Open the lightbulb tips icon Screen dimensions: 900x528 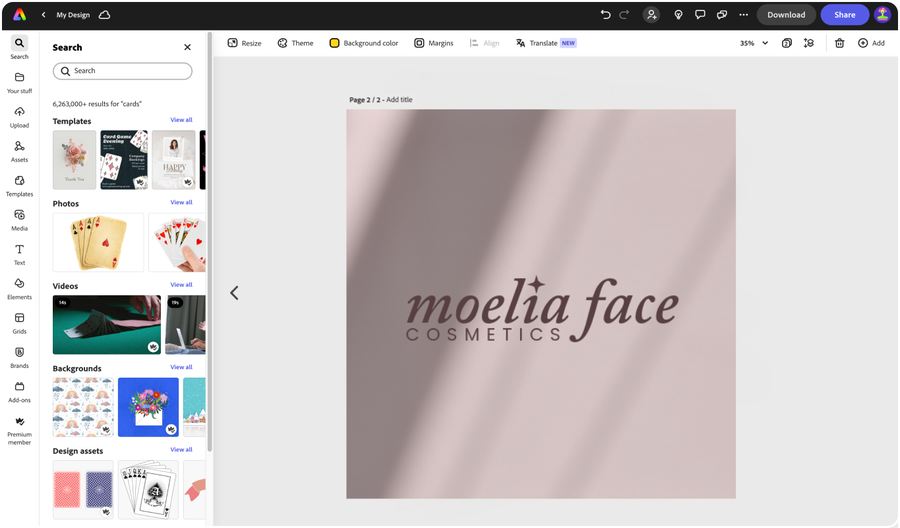tap(678, 15)
